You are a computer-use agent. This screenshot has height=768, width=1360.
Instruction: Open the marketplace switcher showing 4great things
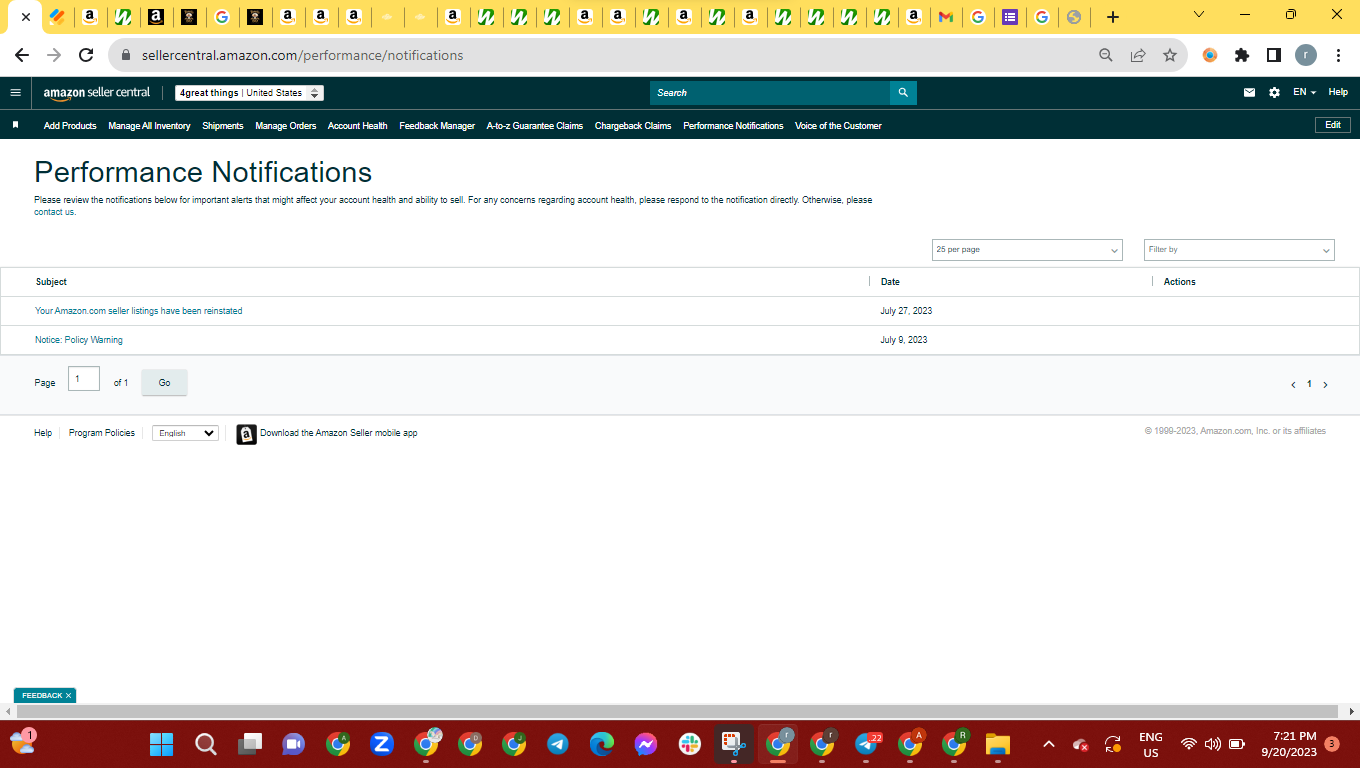click(250, 93)
